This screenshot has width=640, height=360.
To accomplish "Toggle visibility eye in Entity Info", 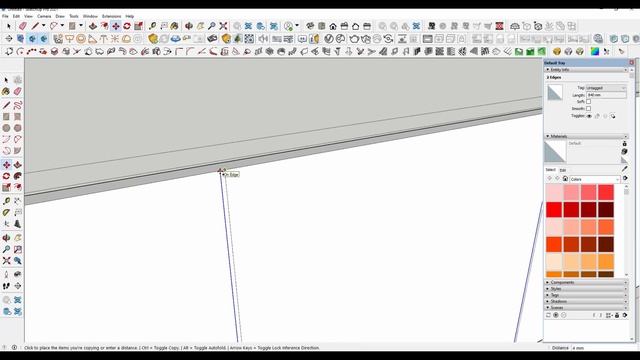I will pos(589,116).
